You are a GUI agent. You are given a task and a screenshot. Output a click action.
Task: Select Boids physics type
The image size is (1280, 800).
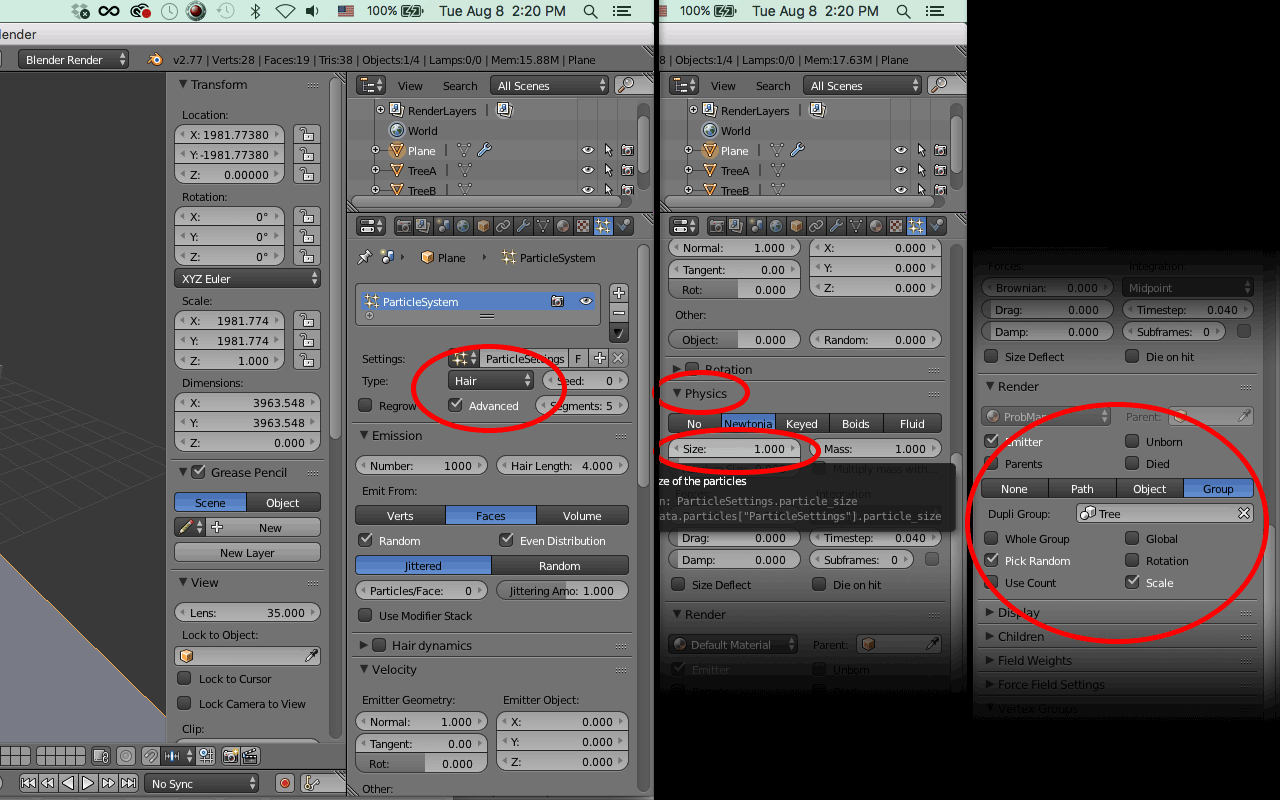click(856, 424)
